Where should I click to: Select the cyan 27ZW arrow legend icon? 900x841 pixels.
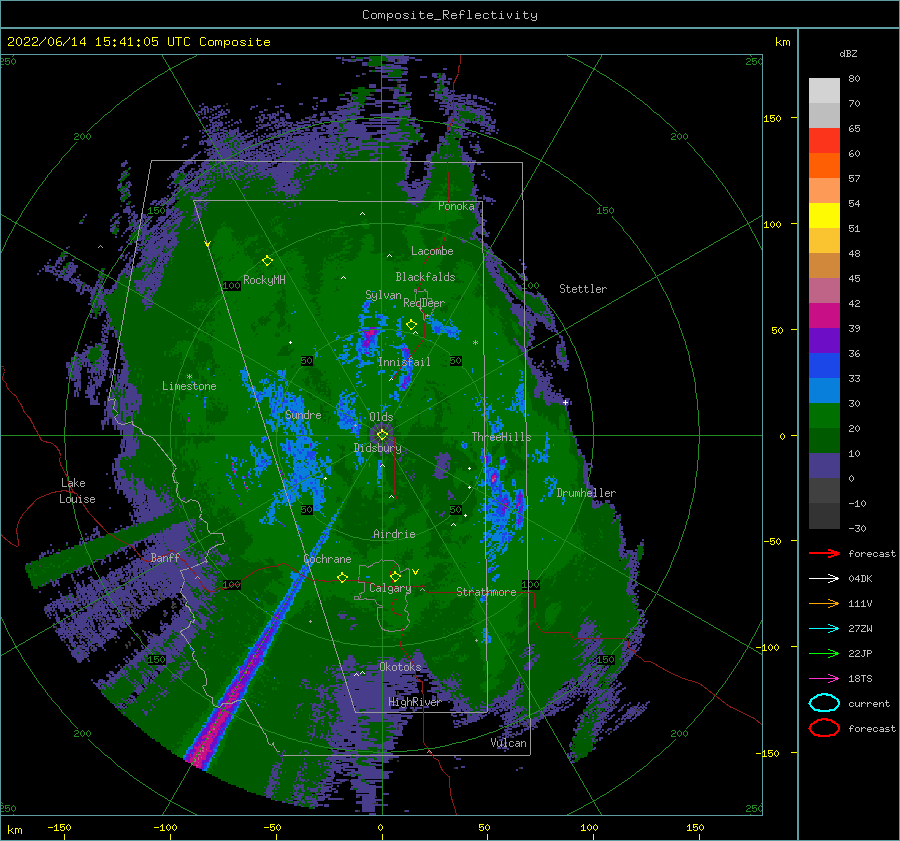(x=824, y=629)
